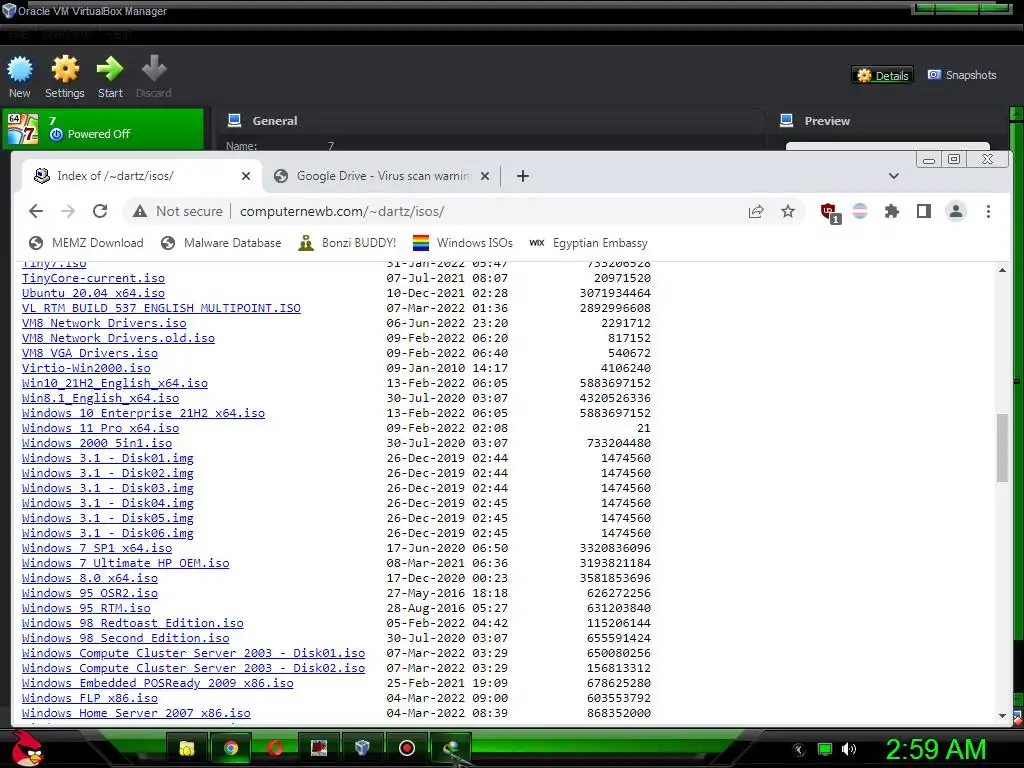This screenshot has width=1024, height=768.
Task: Click Windows_8.0_x64.iso link
Action: tap(89, 579)
